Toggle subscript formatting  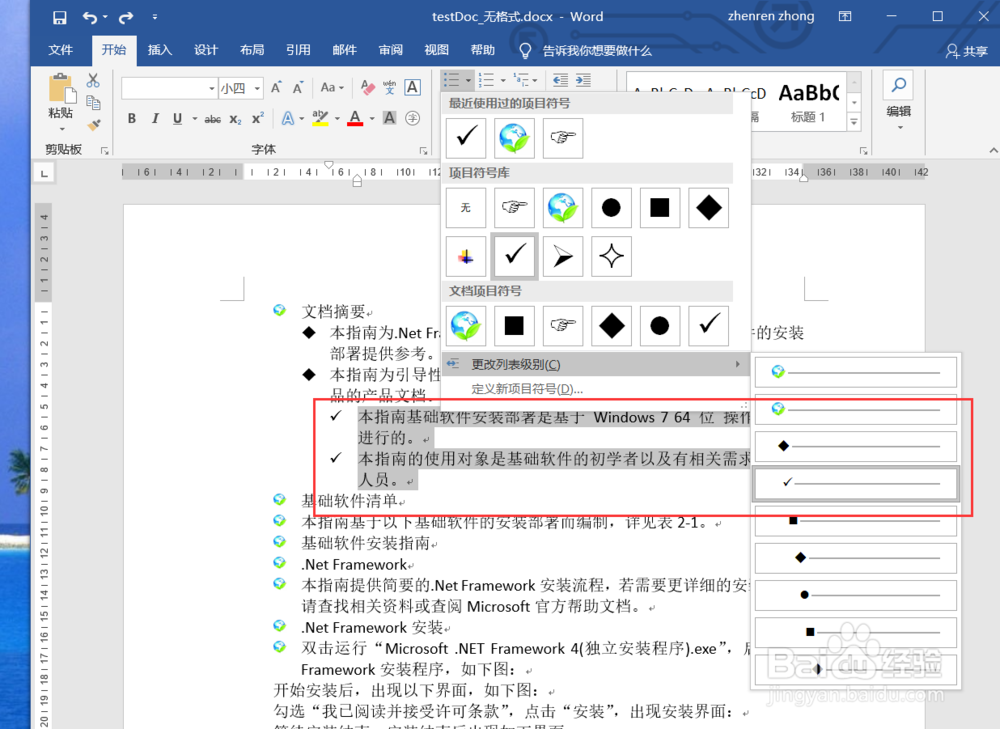click(235, 119)
